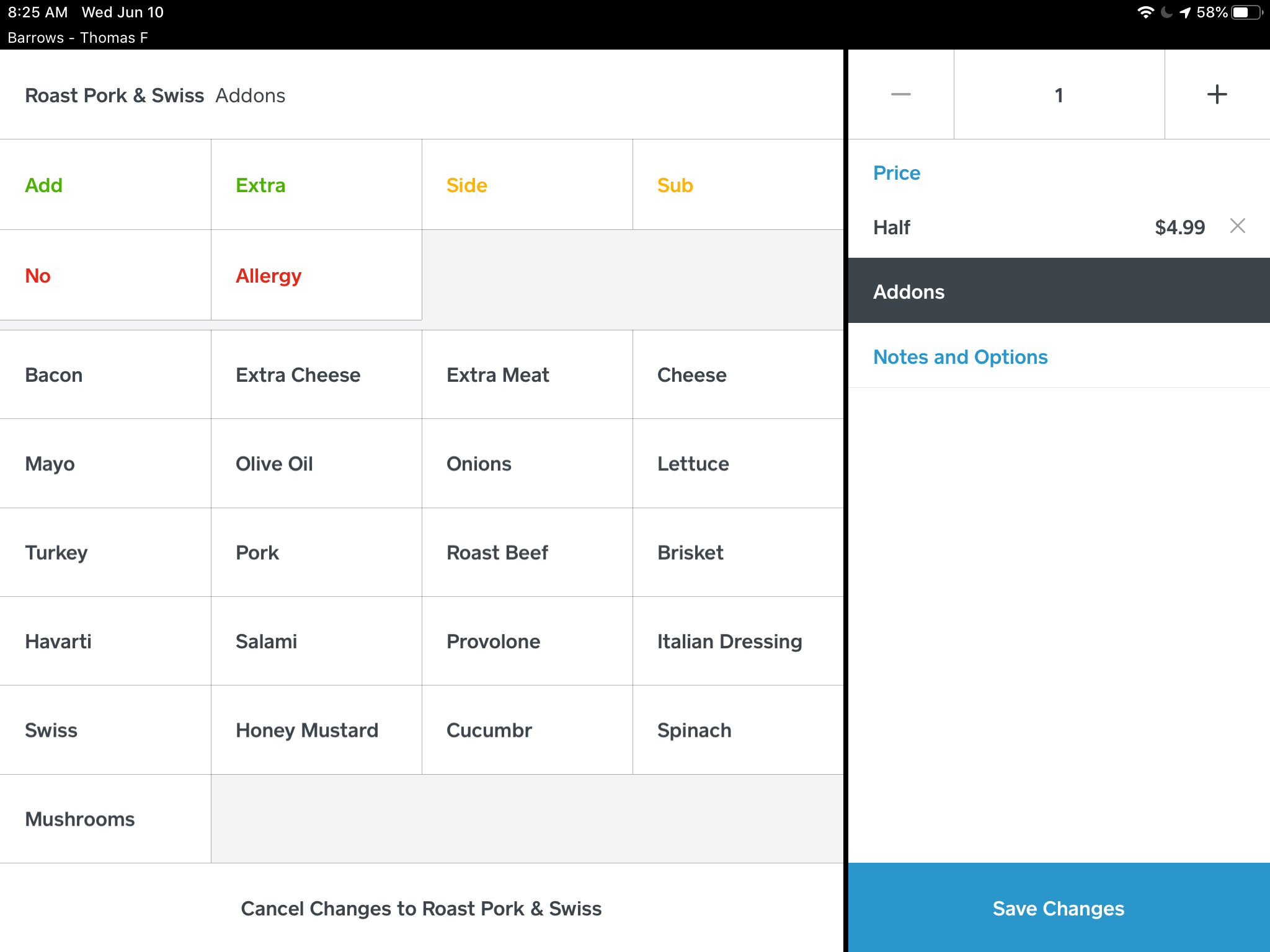1270x952 pixels.
Task: Increase quantity with the plus icon
Action: (x=1217, y=95)
